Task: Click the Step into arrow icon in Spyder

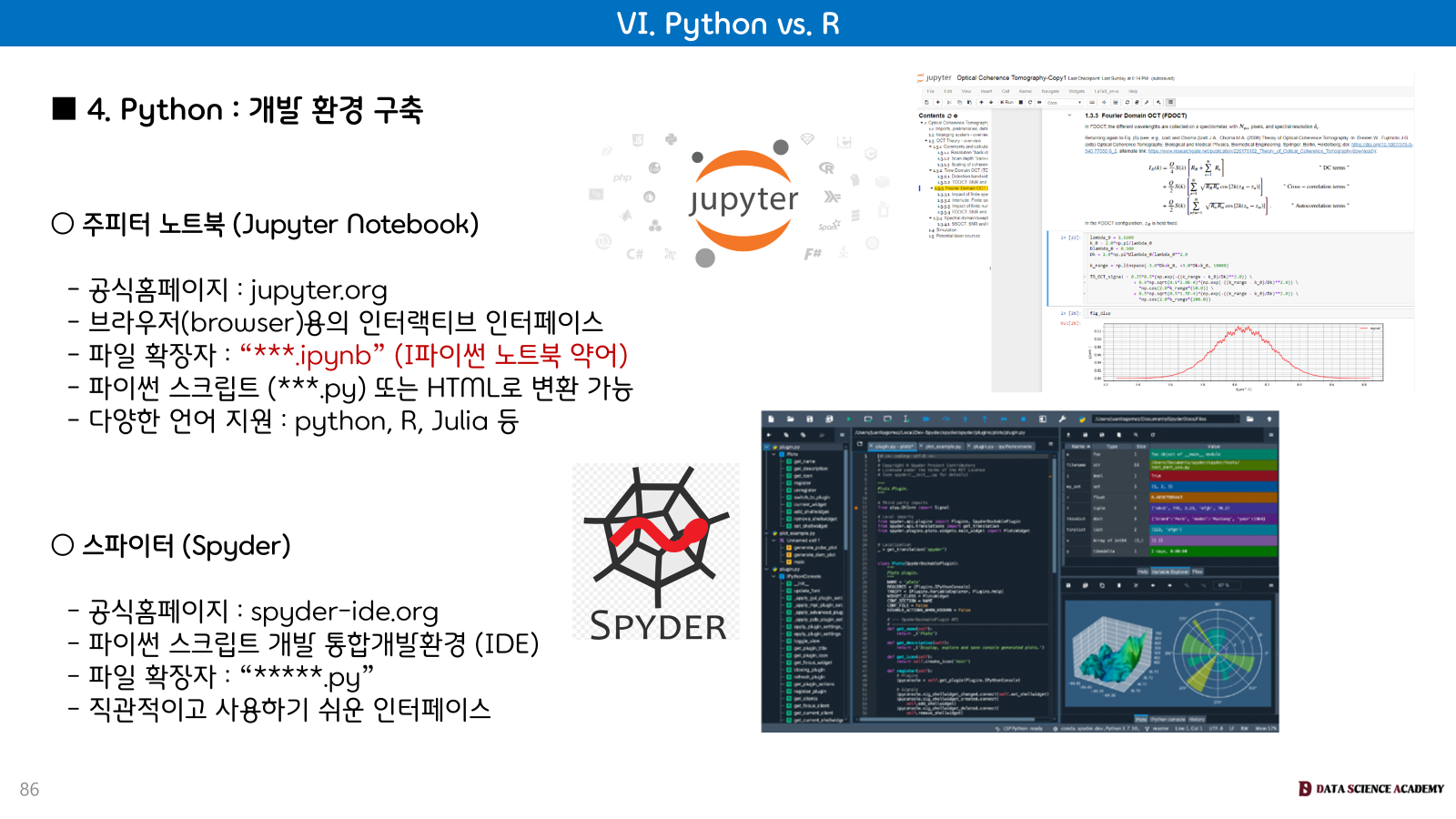Action: tap(965, 419)
